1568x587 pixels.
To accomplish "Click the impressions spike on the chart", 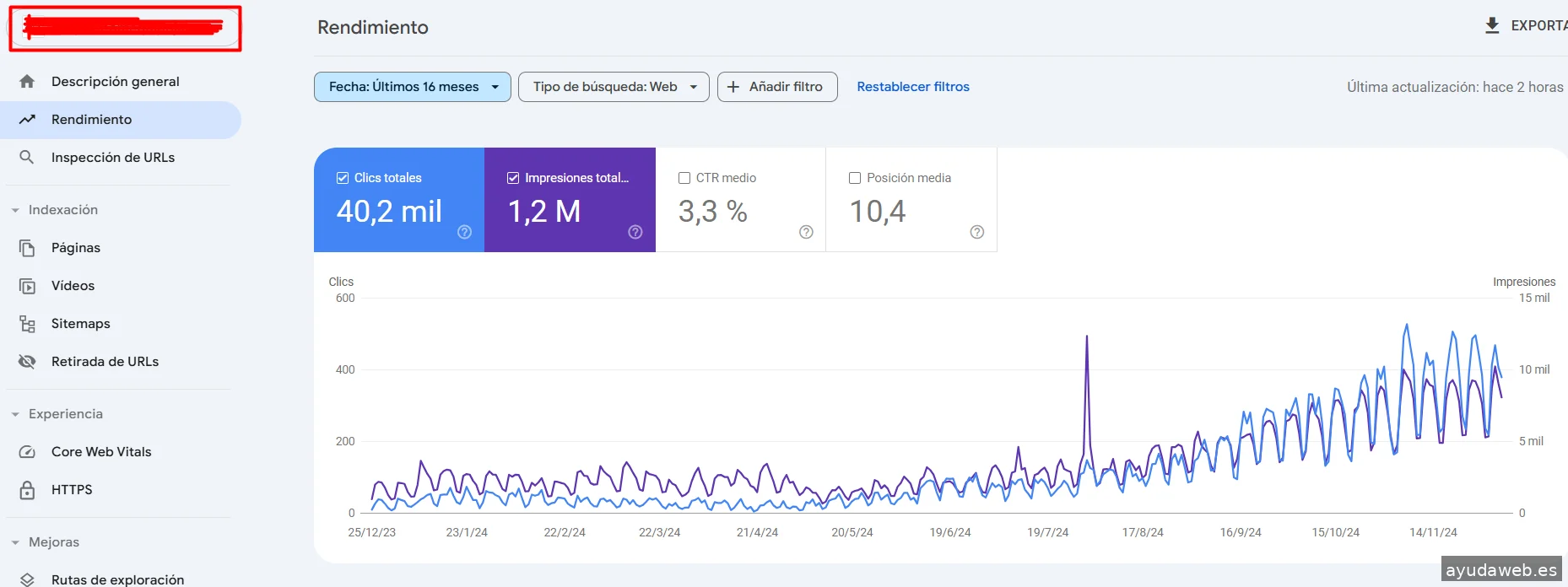I will [1086, 337].
